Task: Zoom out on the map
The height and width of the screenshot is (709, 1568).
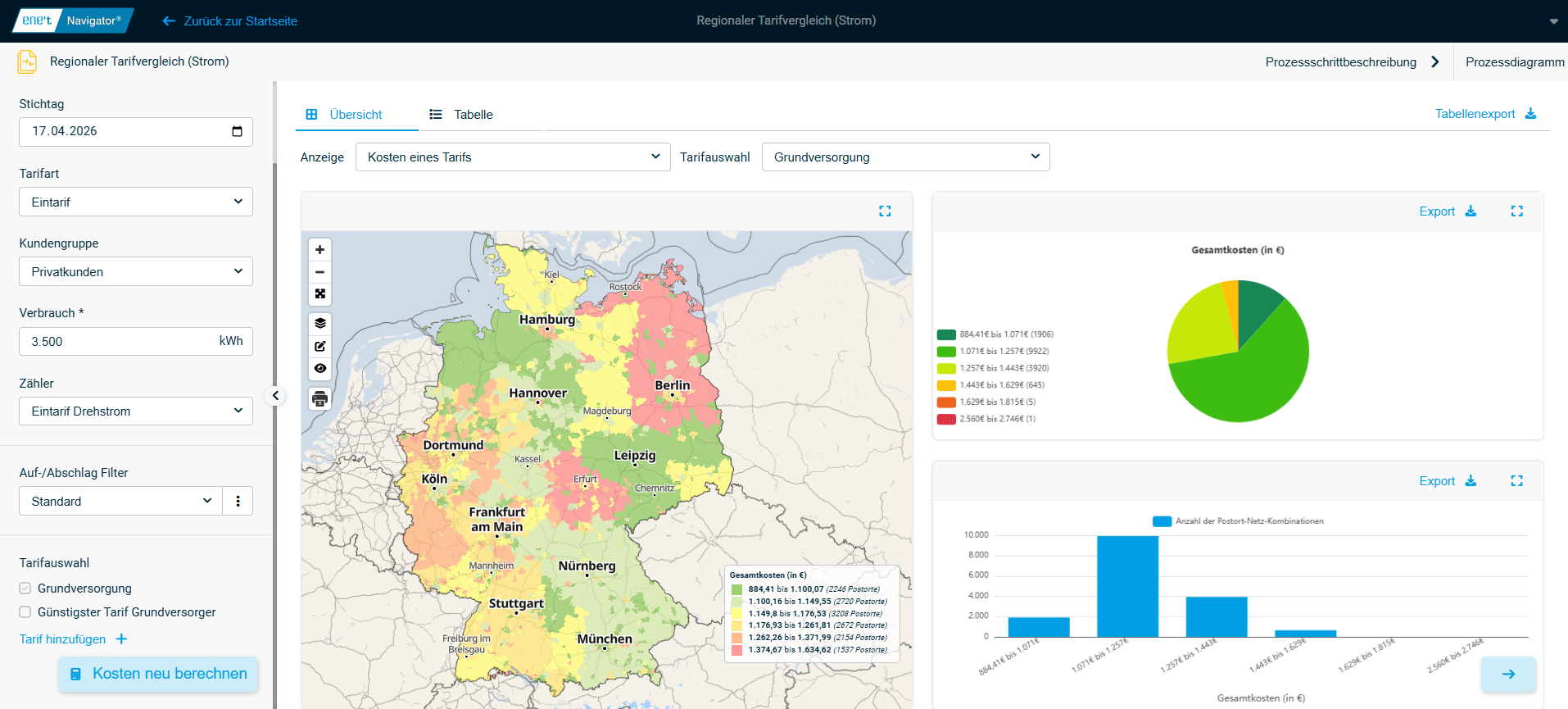Action: (319, 272)
